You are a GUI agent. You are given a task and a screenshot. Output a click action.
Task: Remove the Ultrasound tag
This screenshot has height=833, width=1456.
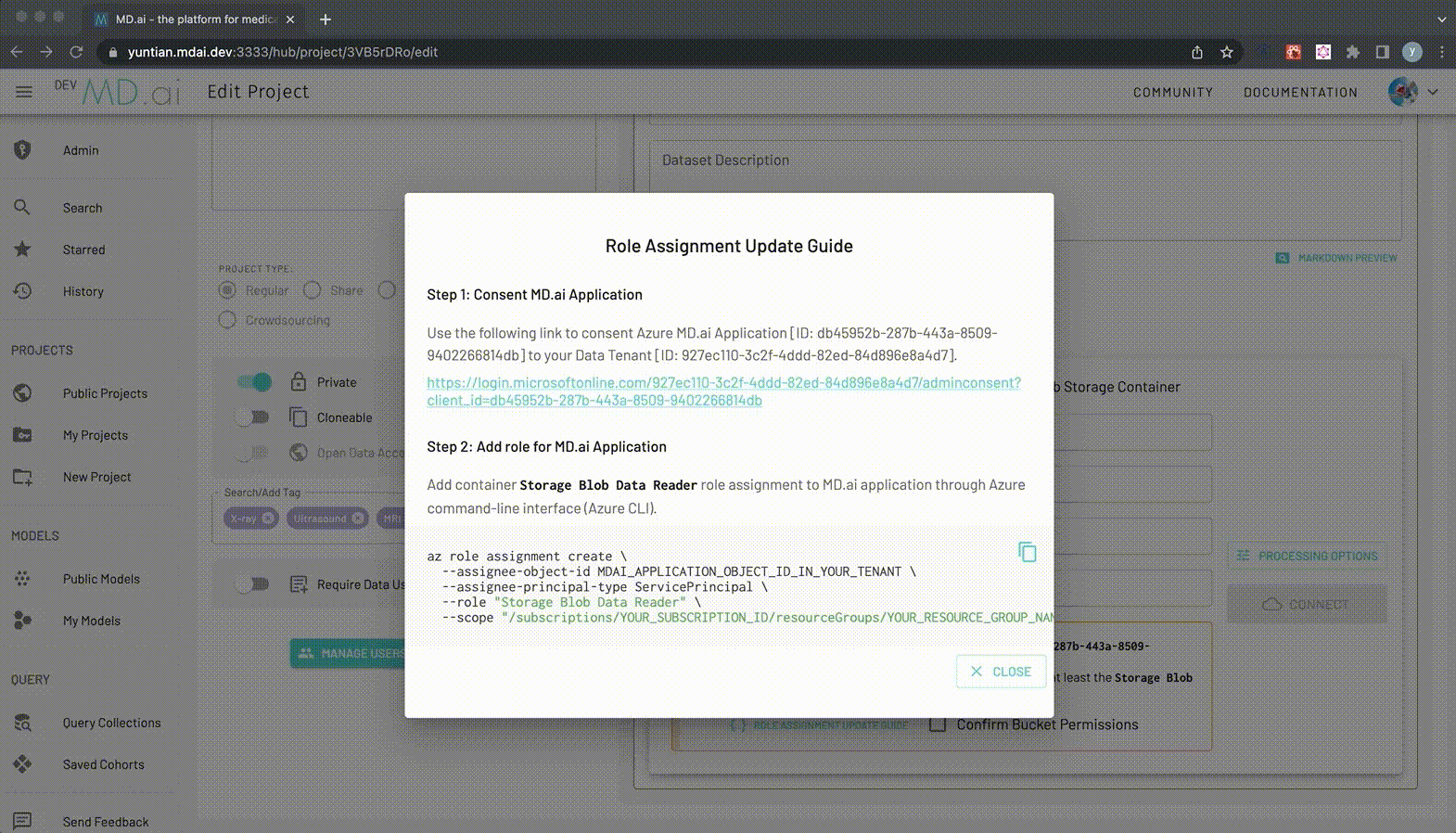pyautogui.click(x=357, y=519)
